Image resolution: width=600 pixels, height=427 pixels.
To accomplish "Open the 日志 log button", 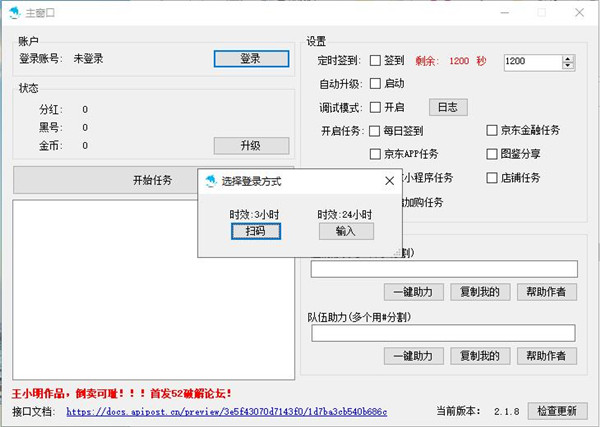I will tap(448, 107).
